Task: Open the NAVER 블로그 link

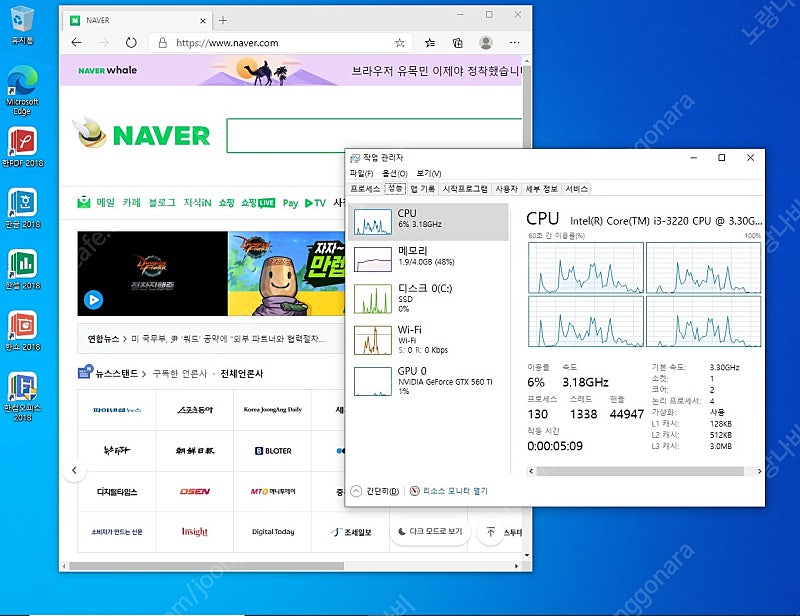Action: coord(162,203)
